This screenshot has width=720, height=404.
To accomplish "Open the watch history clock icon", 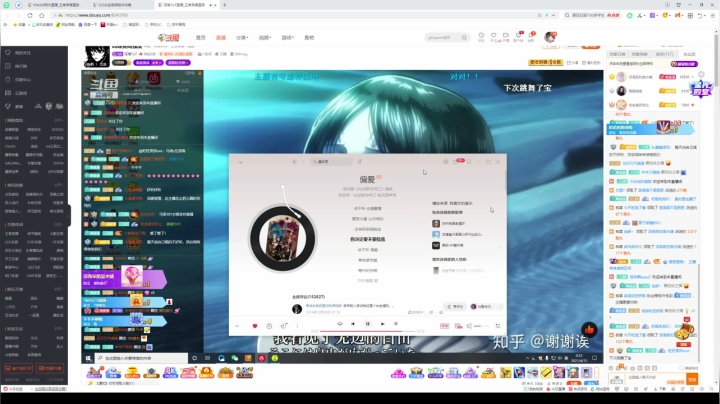I will tap(481, 36).
